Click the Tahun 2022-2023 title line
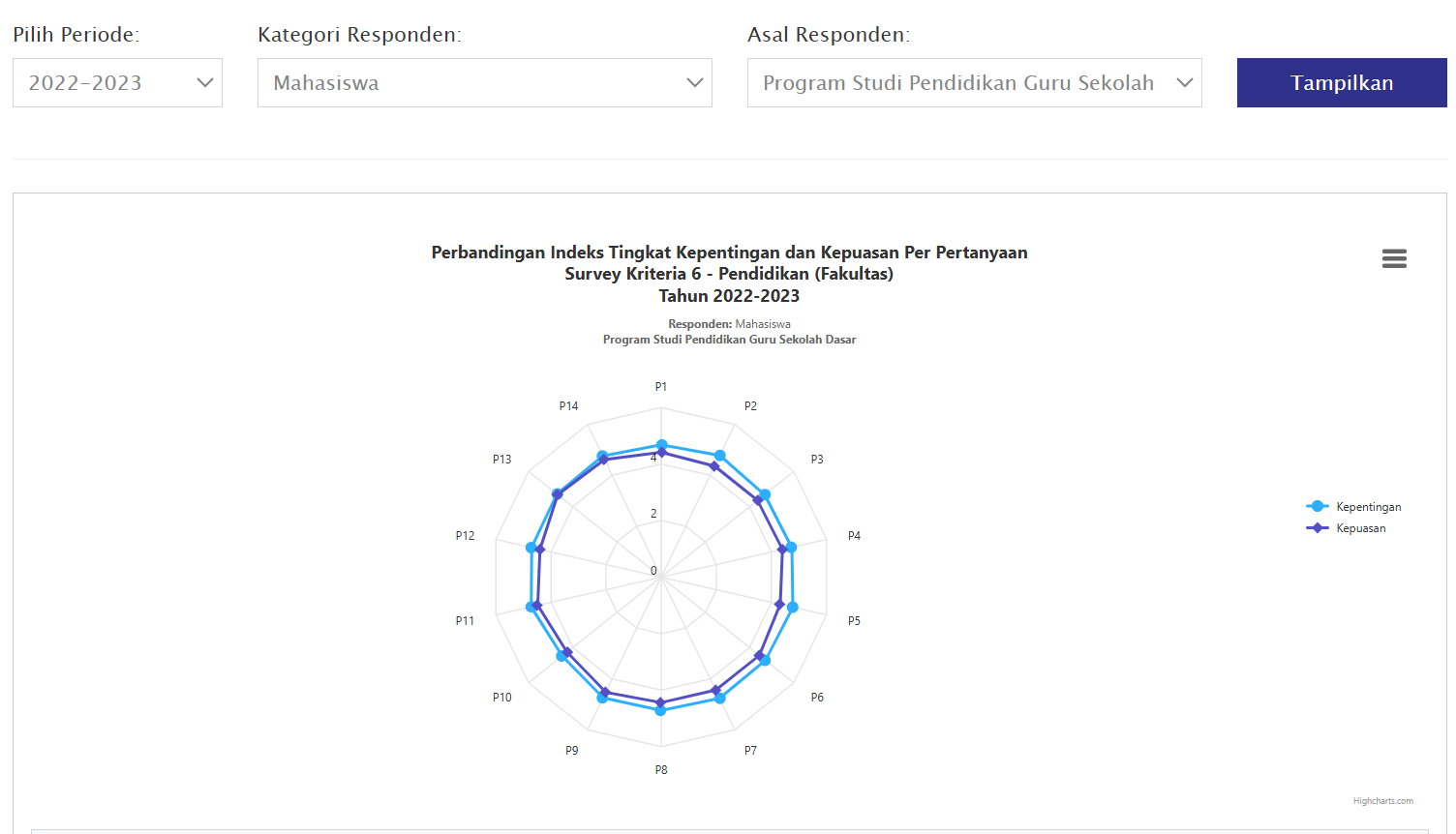This screenshot has width=1456, height=834. pyautogui.click(x=729, y=296)
